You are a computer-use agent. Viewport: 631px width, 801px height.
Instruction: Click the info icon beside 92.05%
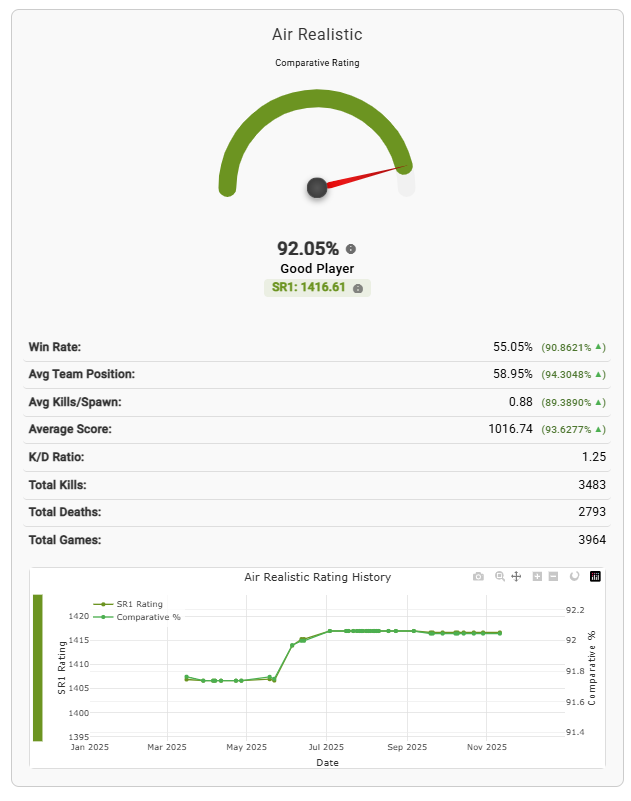[x=351, y=249]
